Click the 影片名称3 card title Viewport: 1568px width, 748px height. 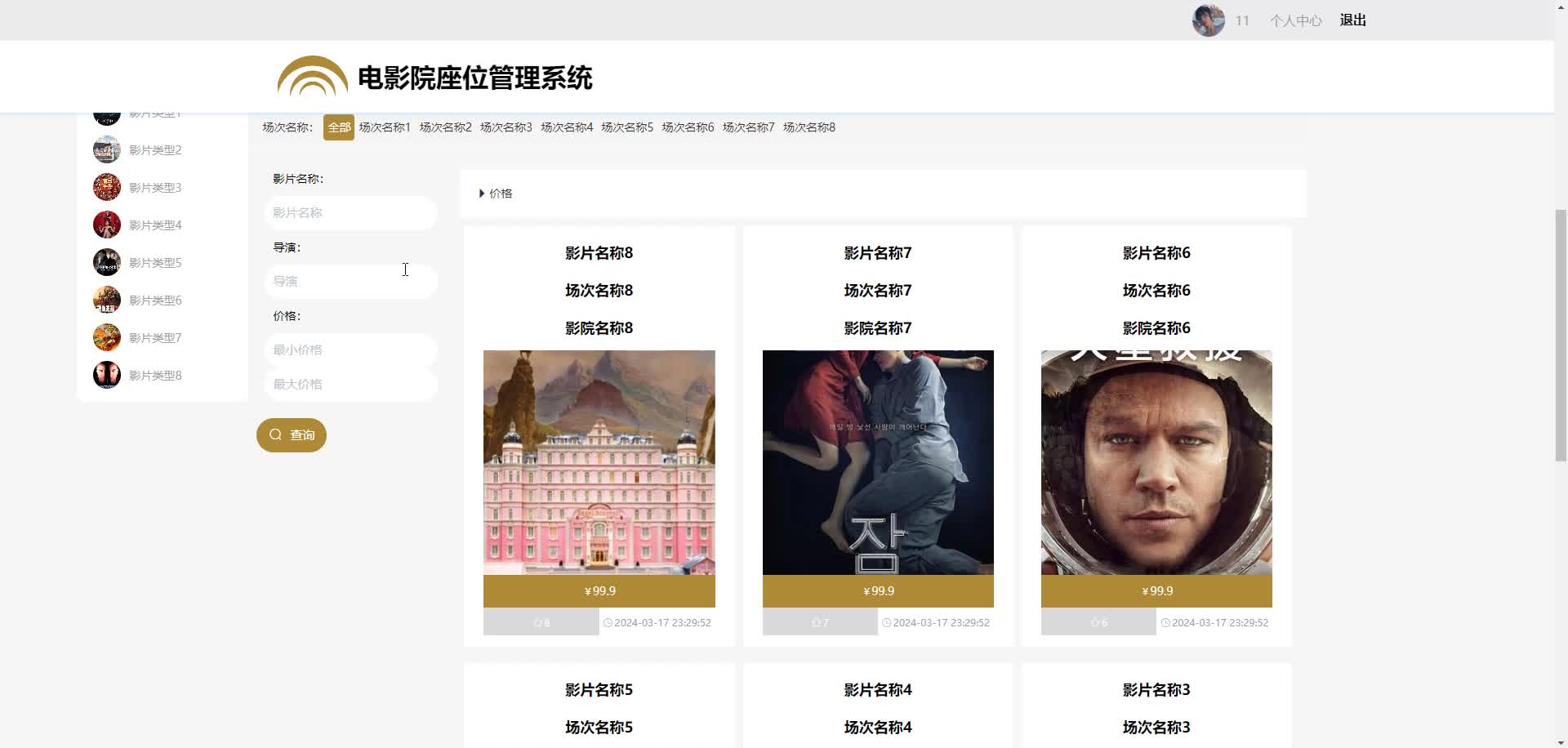click(x=1156, y=690)
